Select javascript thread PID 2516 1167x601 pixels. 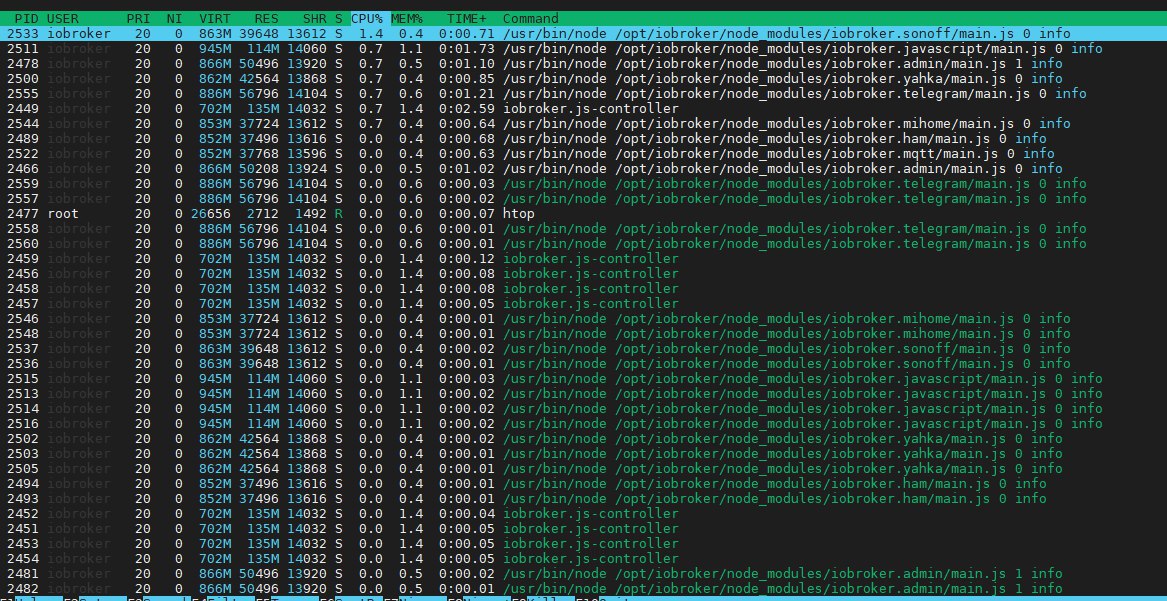click(x=584, y=423)
